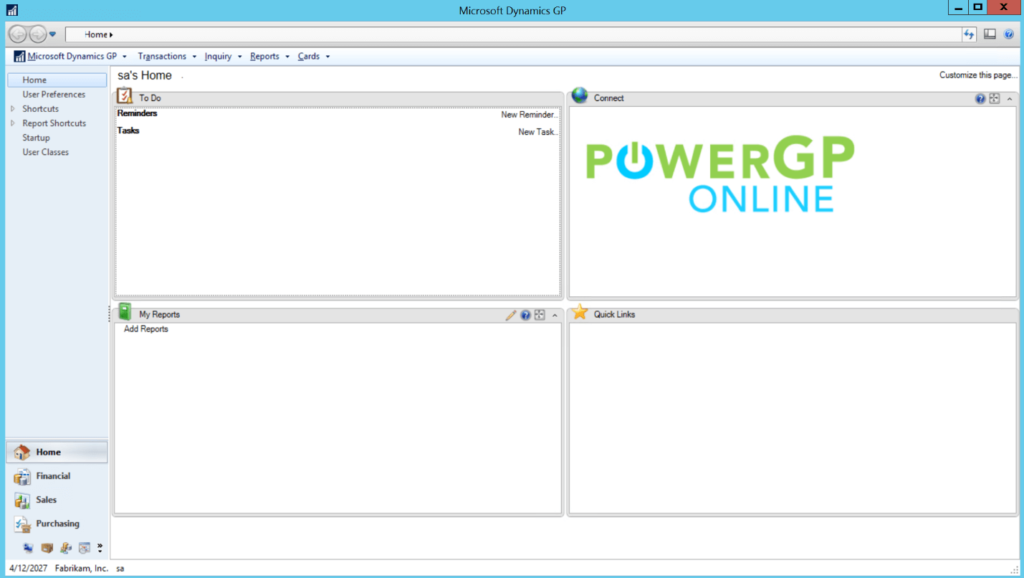Open the blue Help icon in the toolbar

[x=1010, y=34]
